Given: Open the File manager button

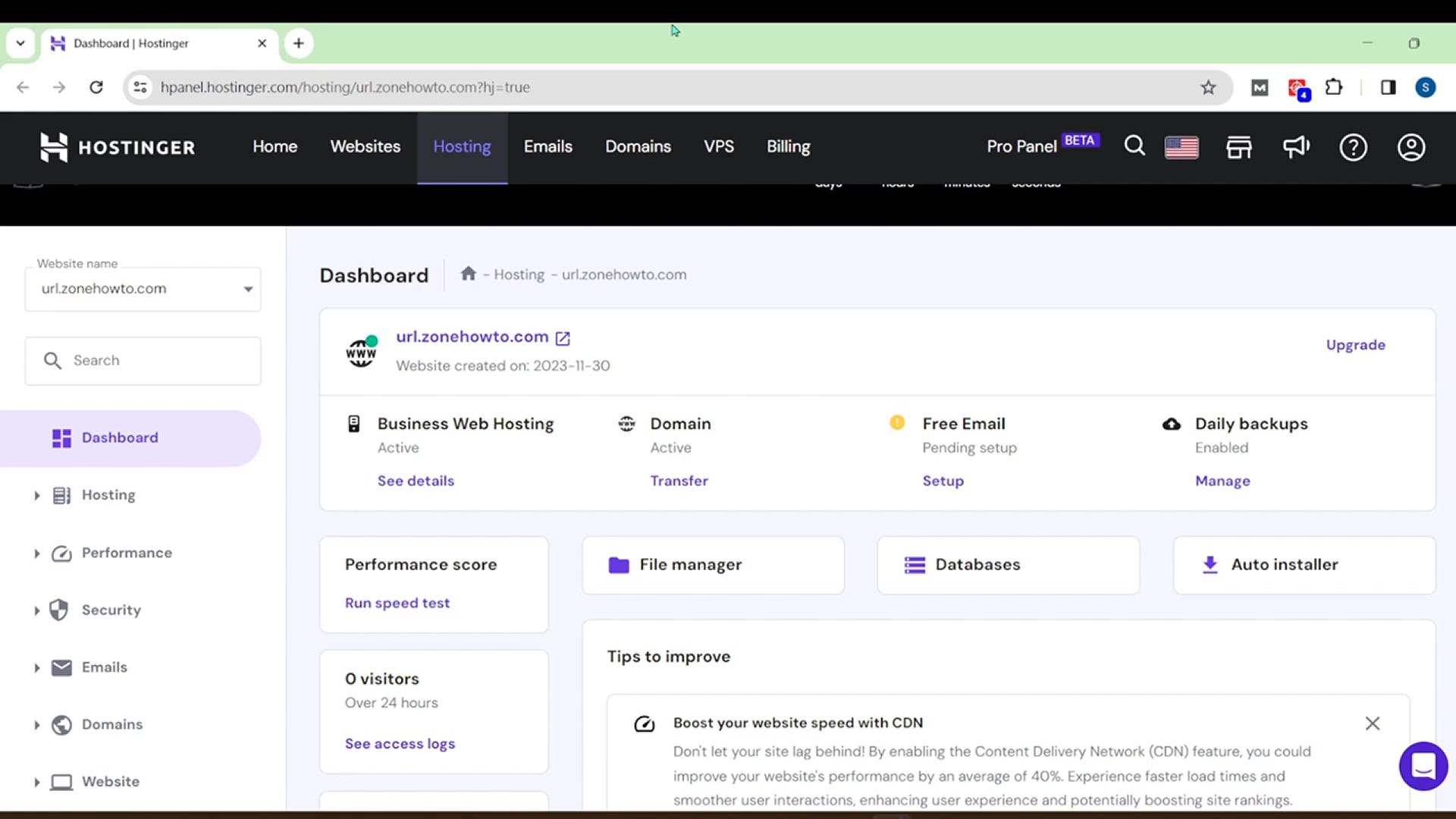Looking at the screenshot, I should click(x=713, y=565).
